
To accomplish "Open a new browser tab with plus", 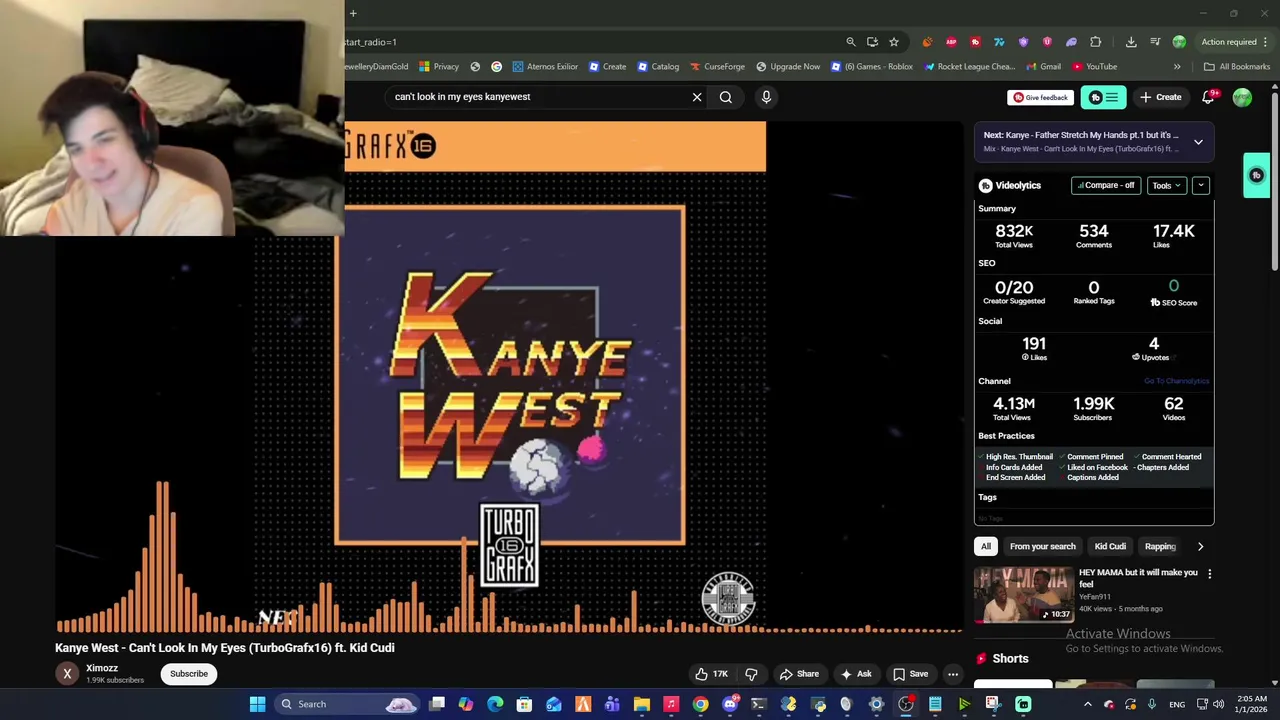I will pyautogui.click(x=353, y=14).
